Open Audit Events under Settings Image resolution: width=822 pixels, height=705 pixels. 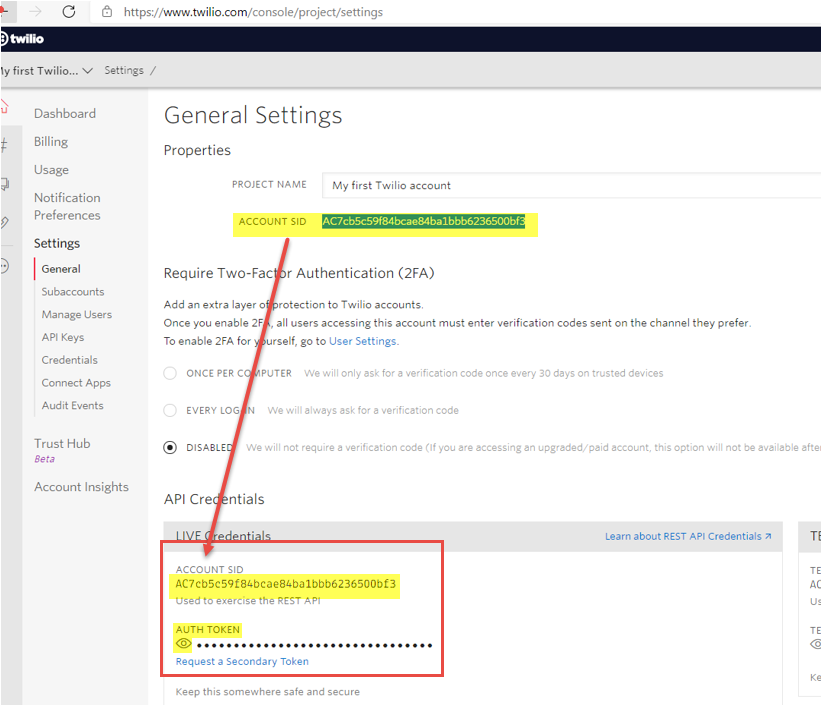(73, 406)
